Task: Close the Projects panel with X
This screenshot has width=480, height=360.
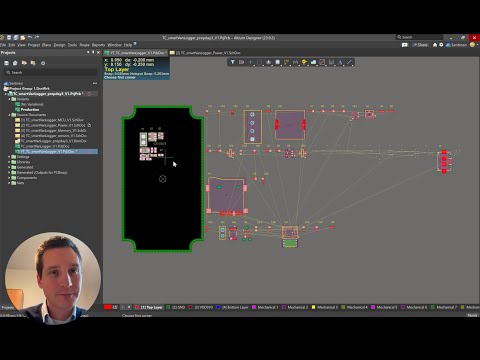Action: [98, 52]
